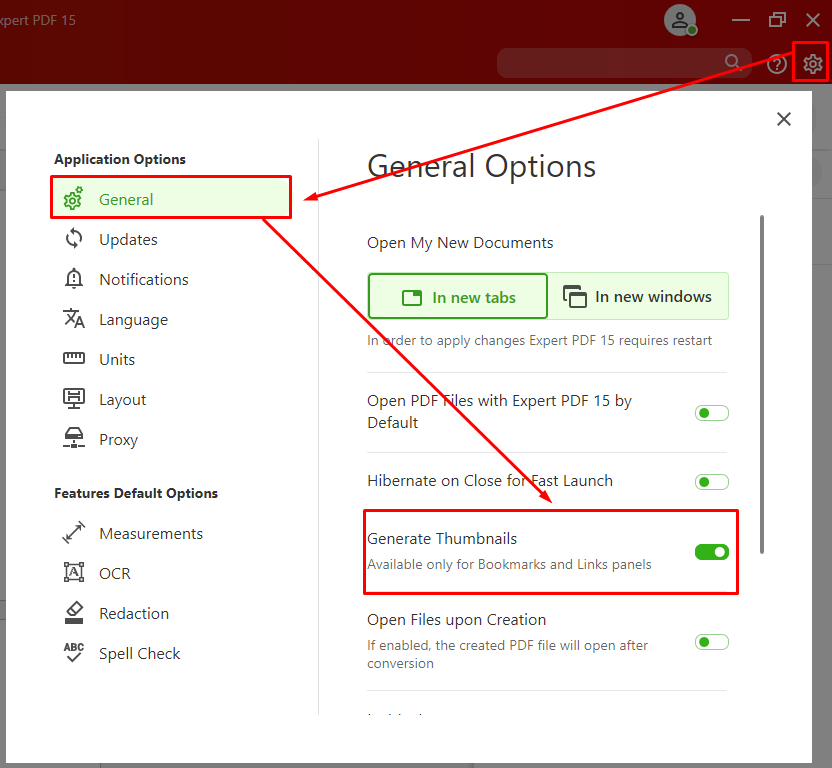The image size is (832, 768).
Task: Disable the Generate Thumbnails switch
Action: (x=712, y=552)
